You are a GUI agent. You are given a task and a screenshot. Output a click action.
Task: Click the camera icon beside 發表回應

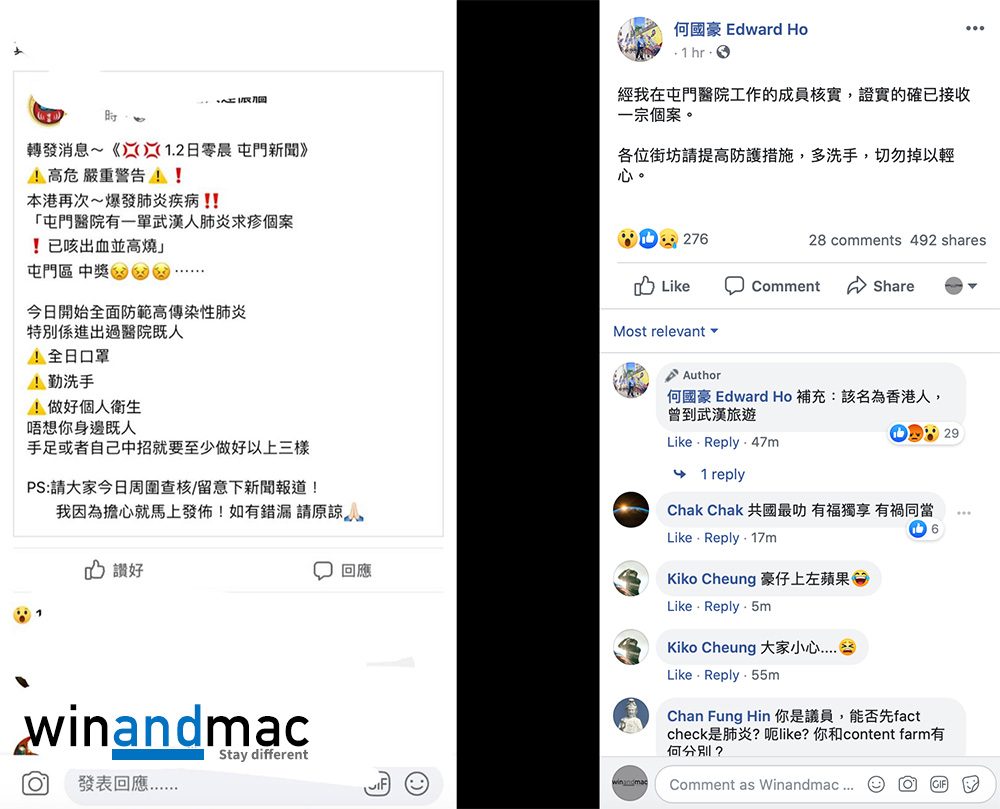click(35, 783)
